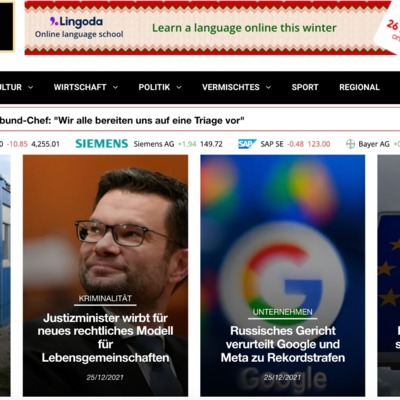Open the Wirtschaft menu item
The width and height of the screenshot is (400, 400).
point(80,87)
